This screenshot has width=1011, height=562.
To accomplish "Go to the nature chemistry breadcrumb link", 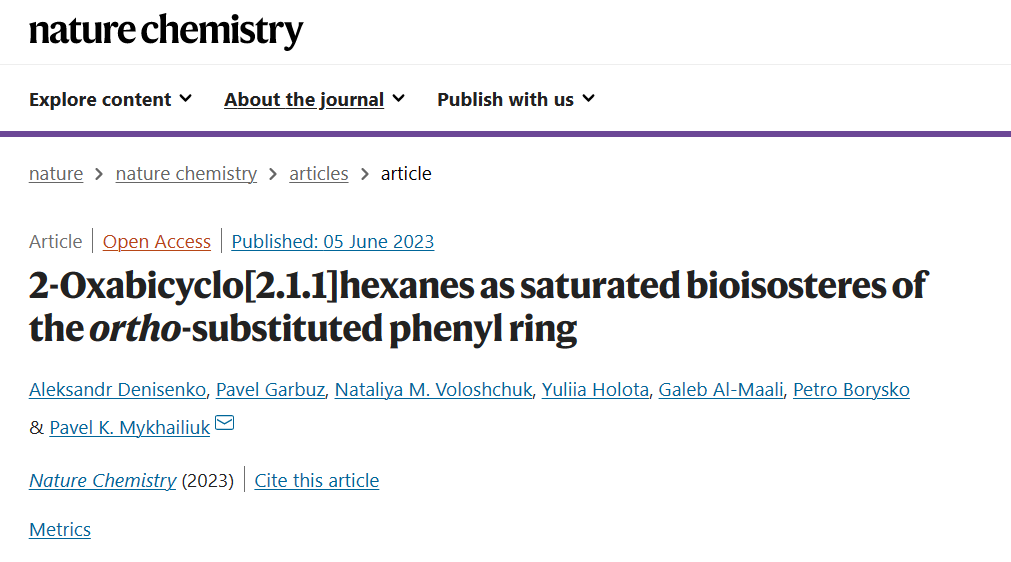I will [186, 173].
